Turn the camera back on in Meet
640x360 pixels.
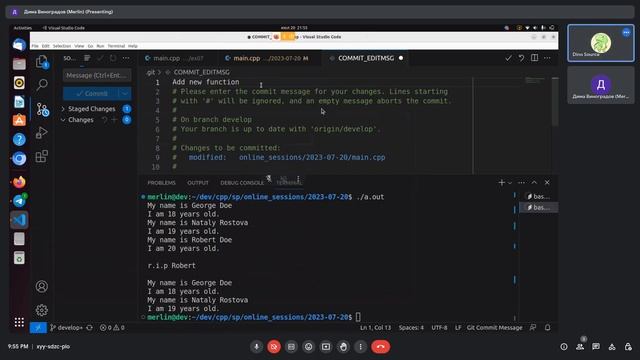(x=274, y=347)
